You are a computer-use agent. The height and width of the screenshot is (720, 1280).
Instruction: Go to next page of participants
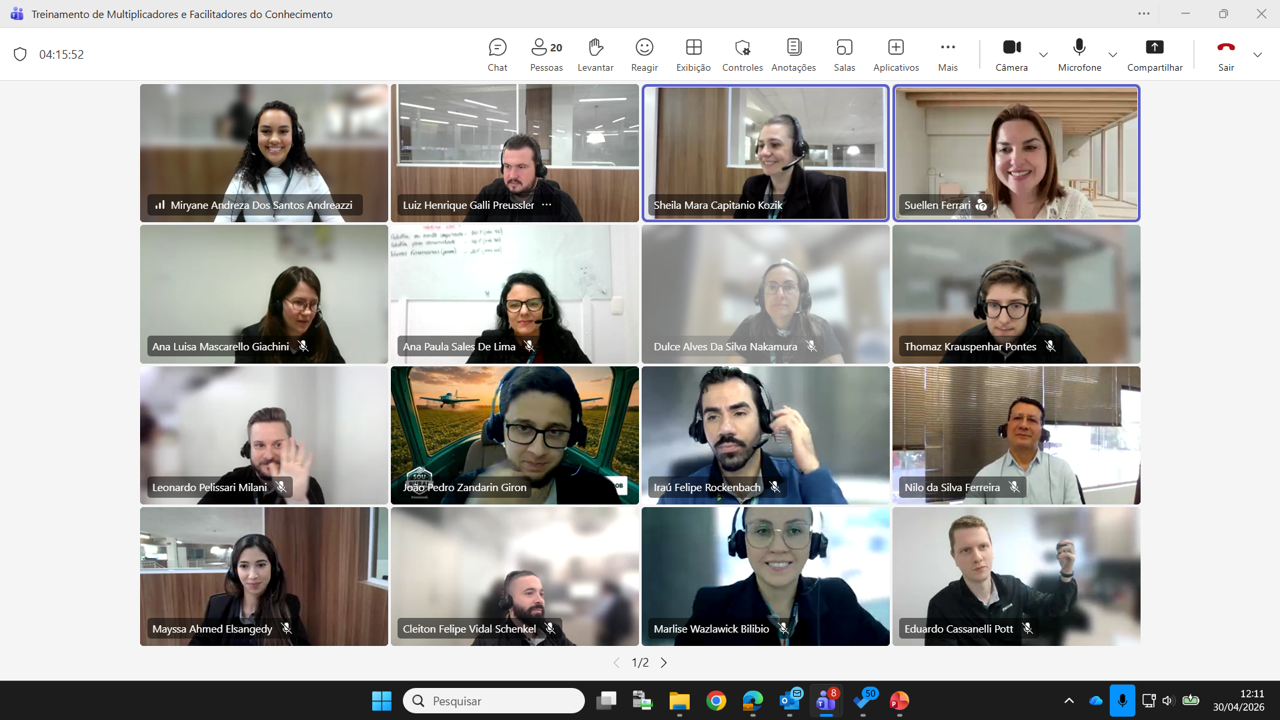click(664, 663)
